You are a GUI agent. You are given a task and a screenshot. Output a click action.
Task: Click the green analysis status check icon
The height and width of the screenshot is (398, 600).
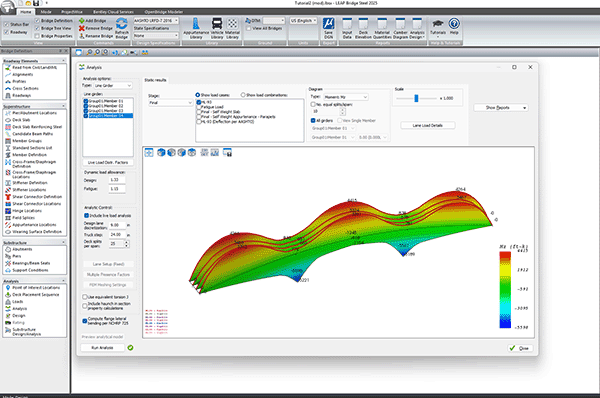130,347
